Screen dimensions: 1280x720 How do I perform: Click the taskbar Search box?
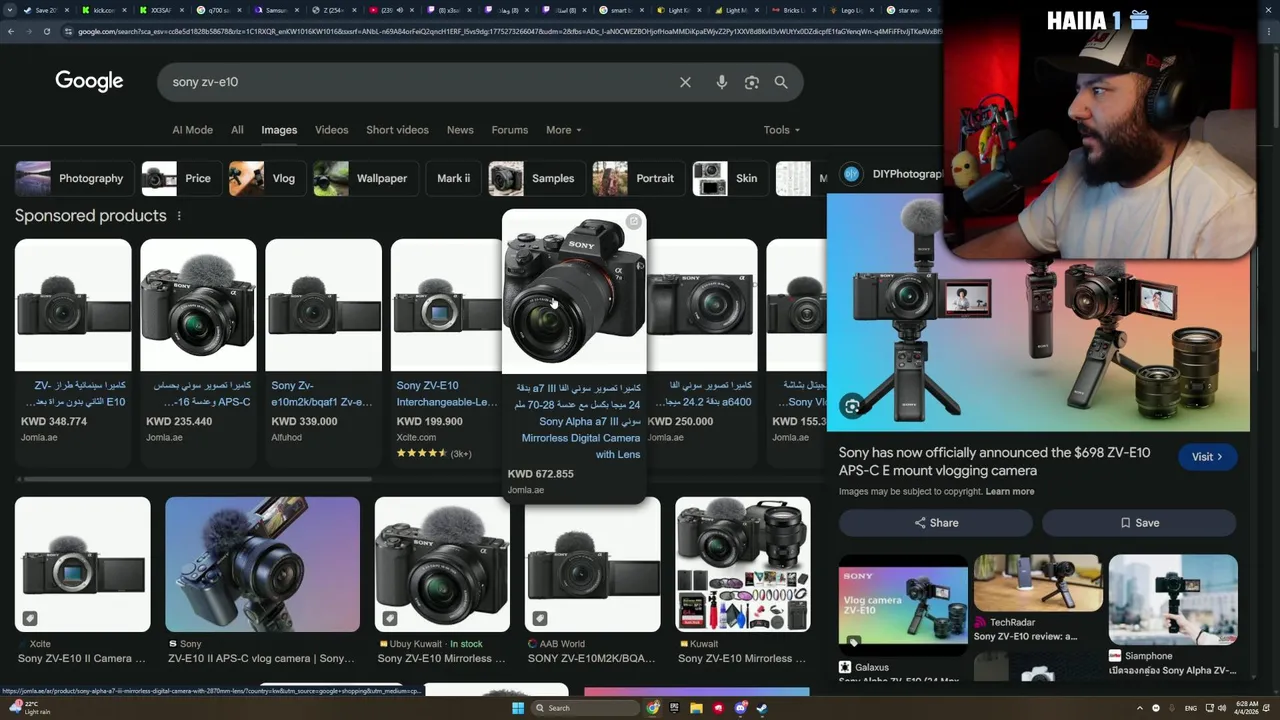point(585,708)
